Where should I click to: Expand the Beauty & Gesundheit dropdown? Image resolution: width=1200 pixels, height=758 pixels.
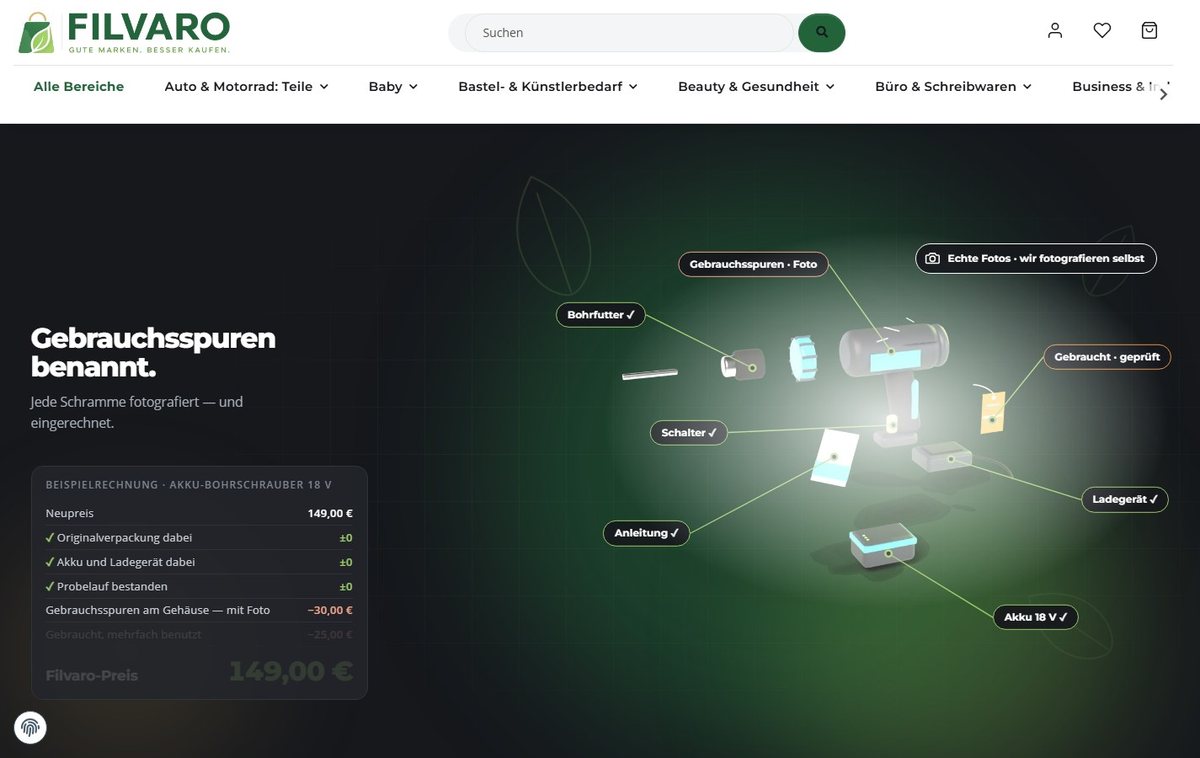756,87
